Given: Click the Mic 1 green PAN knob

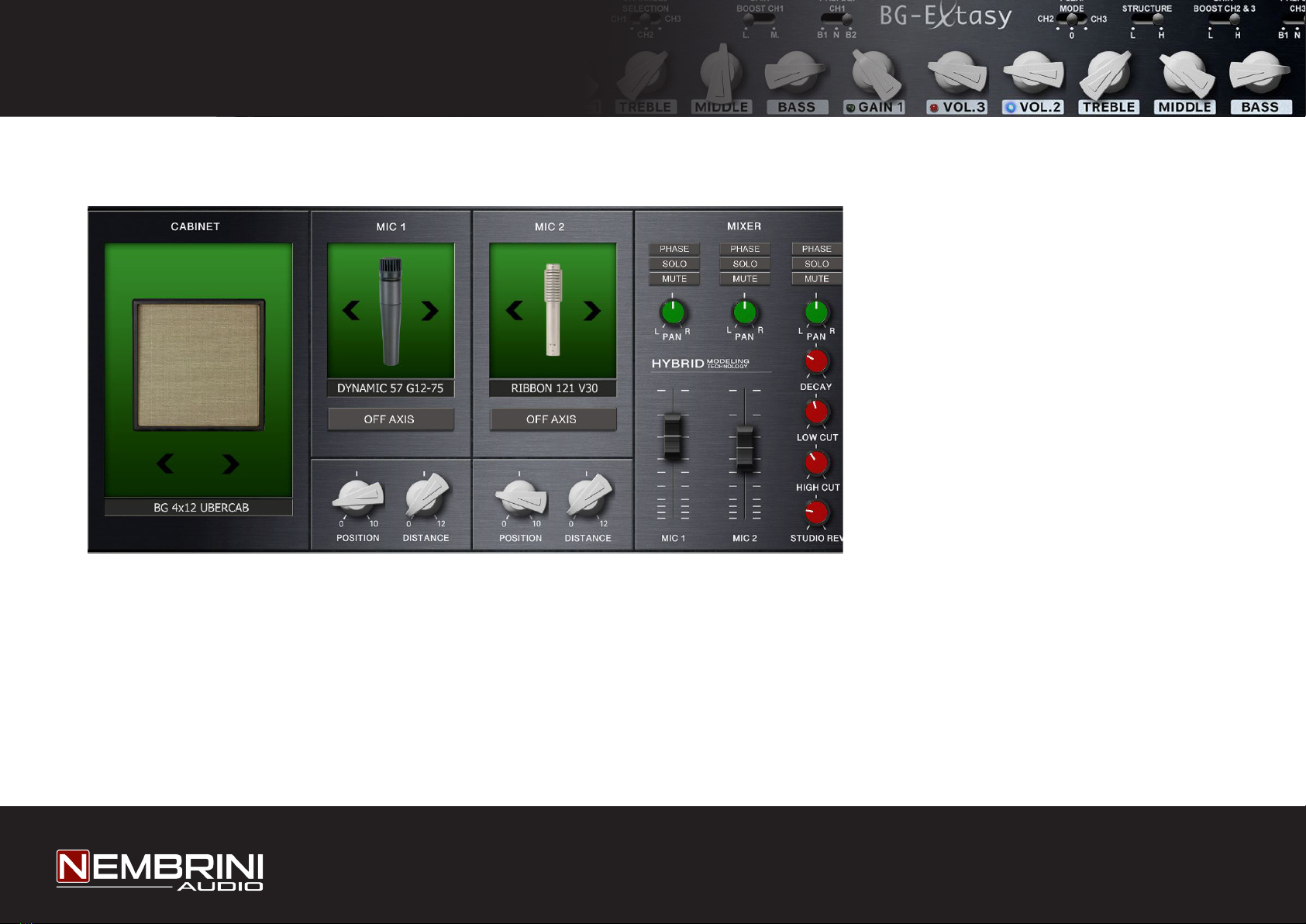Looking at the screenshot, I should coord(673,312).
